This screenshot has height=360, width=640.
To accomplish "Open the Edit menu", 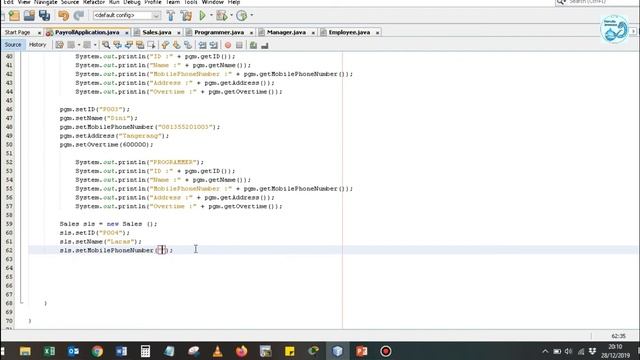I will [x=8, y=2].
